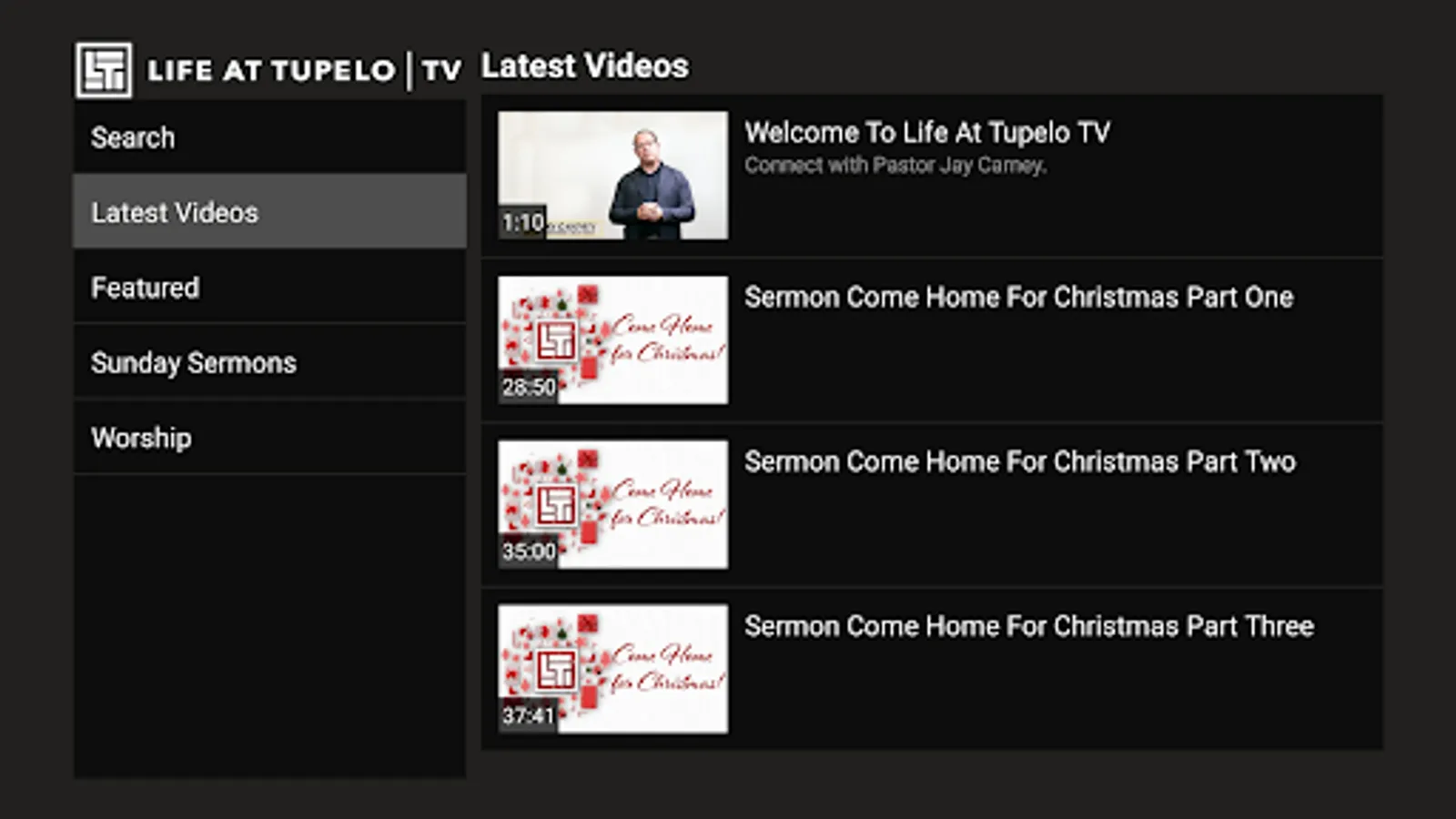Click the LT logo inside Part Two thumbnail
This screenshot has height=819, width=1456.
pyautogui.click(x=555, y=505)
